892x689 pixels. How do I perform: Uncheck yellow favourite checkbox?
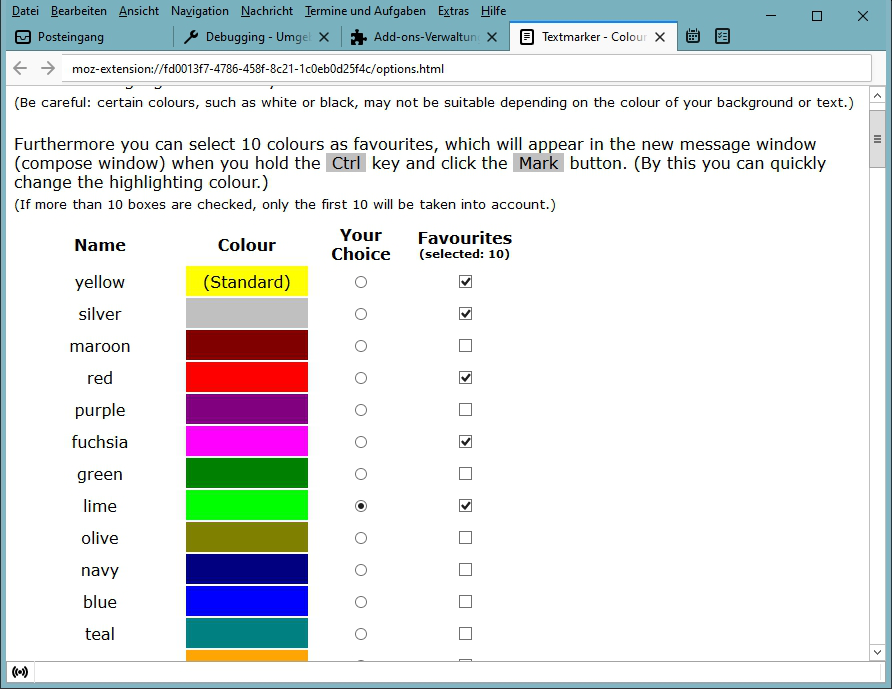tap(465, 281)
